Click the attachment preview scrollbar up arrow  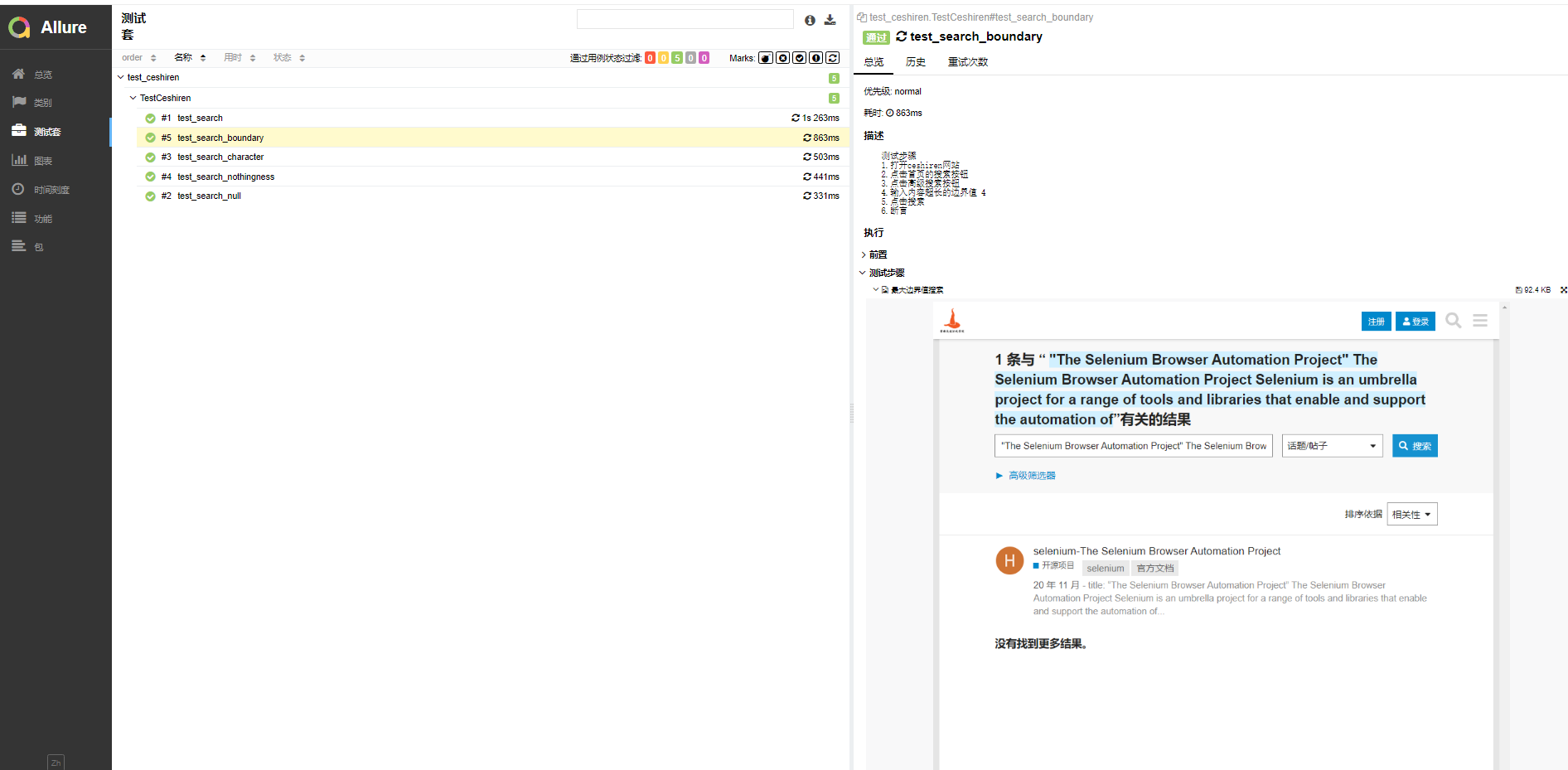pyautogui.click(x=1504, y=308)
